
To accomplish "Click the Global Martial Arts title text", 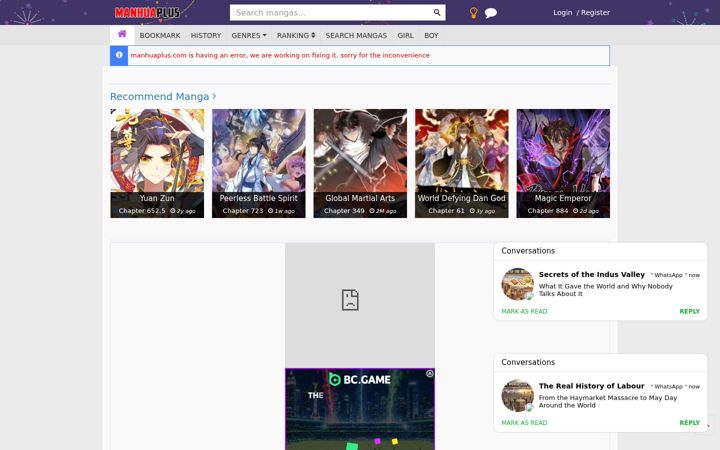I will 360,198.
